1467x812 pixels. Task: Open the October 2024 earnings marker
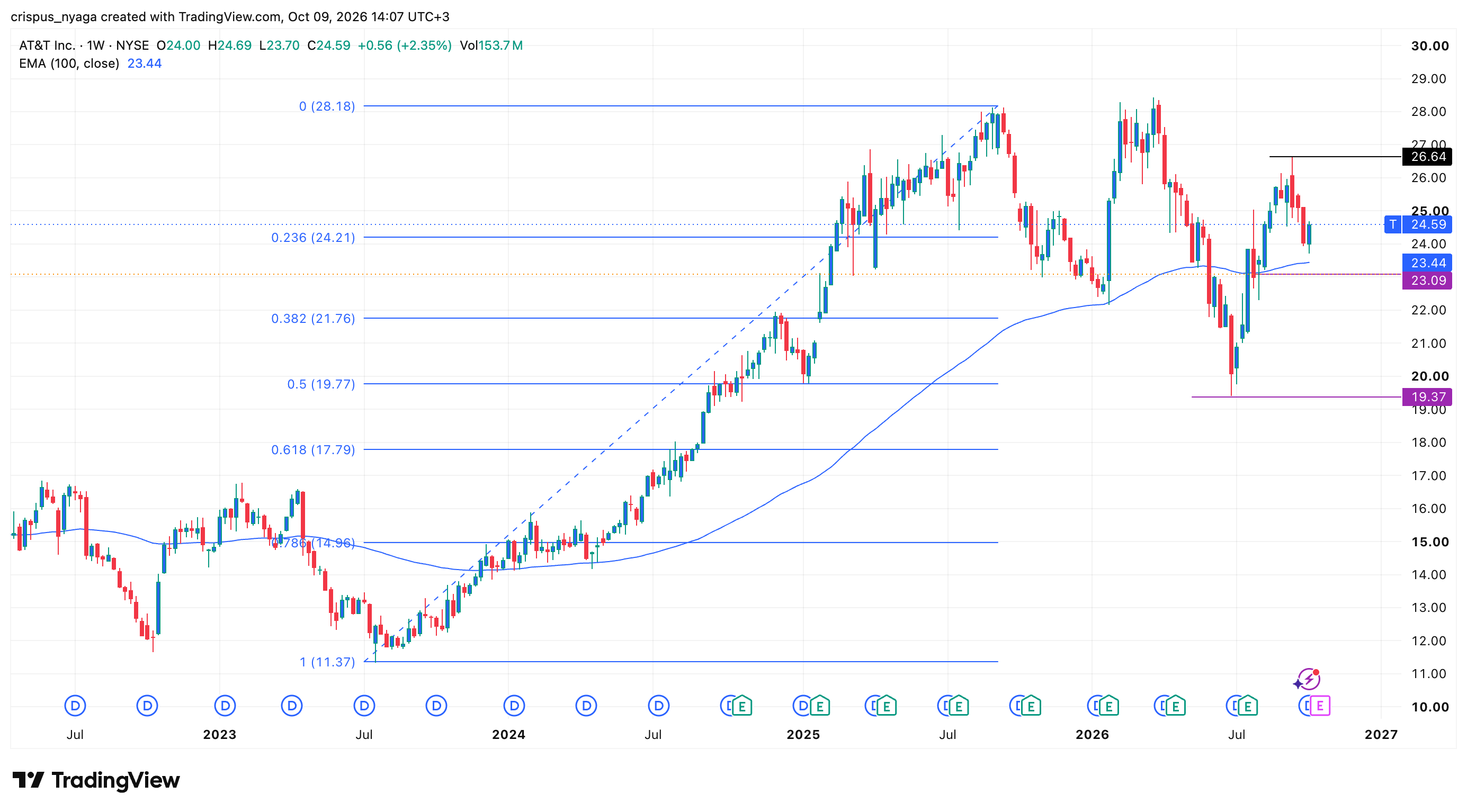tap(742, 706)
